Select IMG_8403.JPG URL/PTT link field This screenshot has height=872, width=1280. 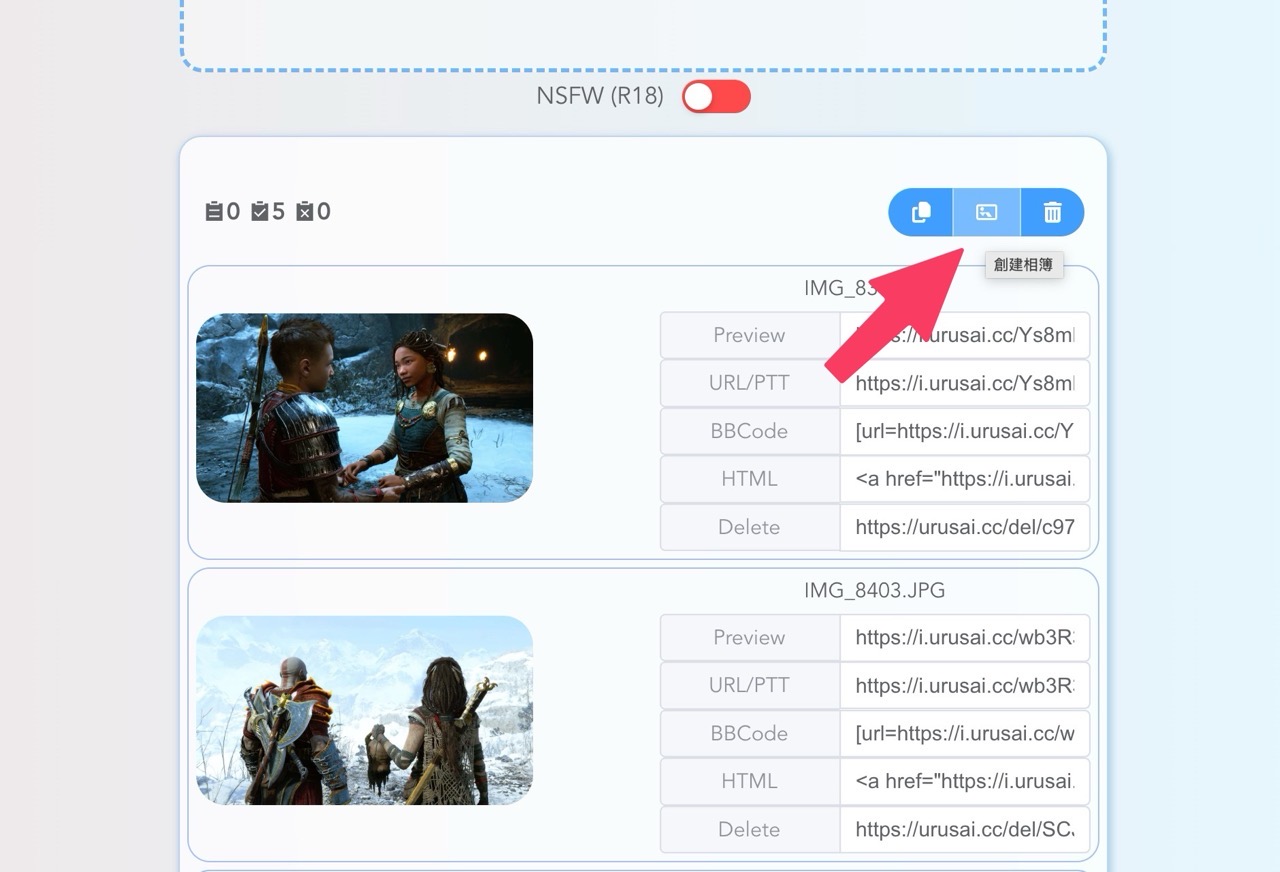[965, 685]
